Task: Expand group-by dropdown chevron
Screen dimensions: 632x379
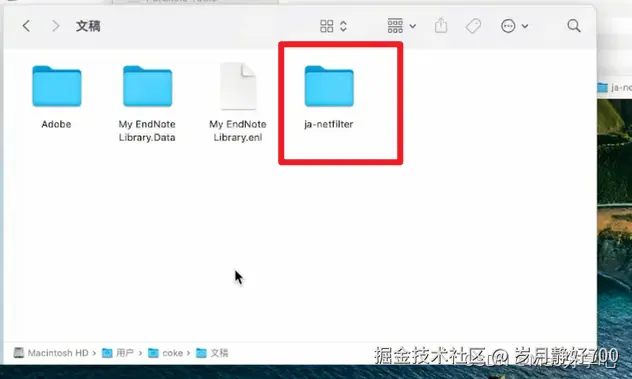Action: pyautogui.click(x=413, y=26)
